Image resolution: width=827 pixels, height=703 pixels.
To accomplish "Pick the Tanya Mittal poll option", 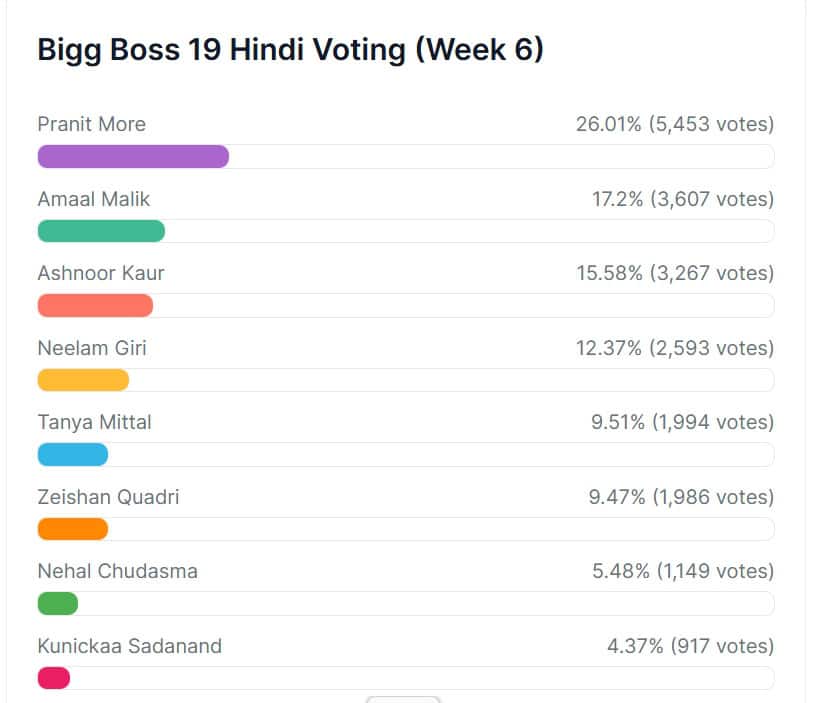I will (x=95, y=422).
